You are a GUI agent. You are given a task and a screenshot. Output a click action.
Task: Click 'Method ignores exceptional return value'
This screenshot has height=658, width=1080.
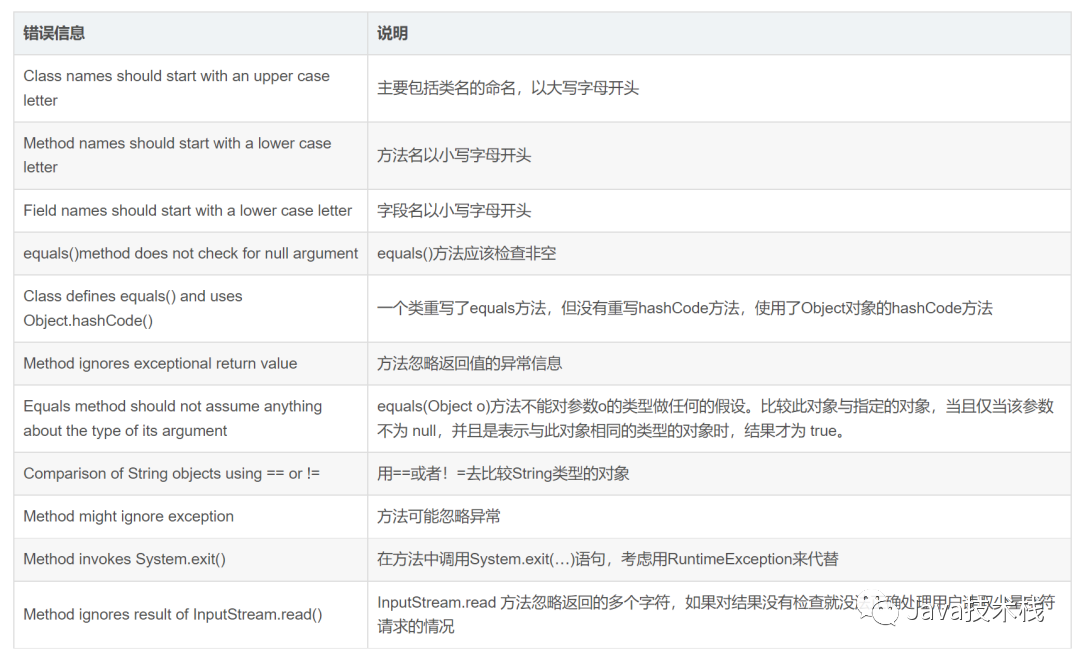tap(191, 363)
